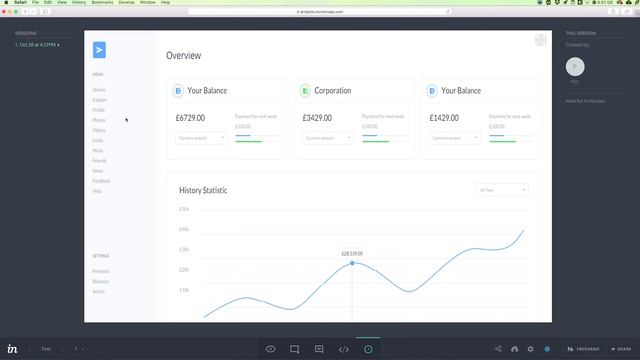The image size is (640, 360).
Task: Click Feedback in the sidebar menu
Action: [x=101, y=181]
